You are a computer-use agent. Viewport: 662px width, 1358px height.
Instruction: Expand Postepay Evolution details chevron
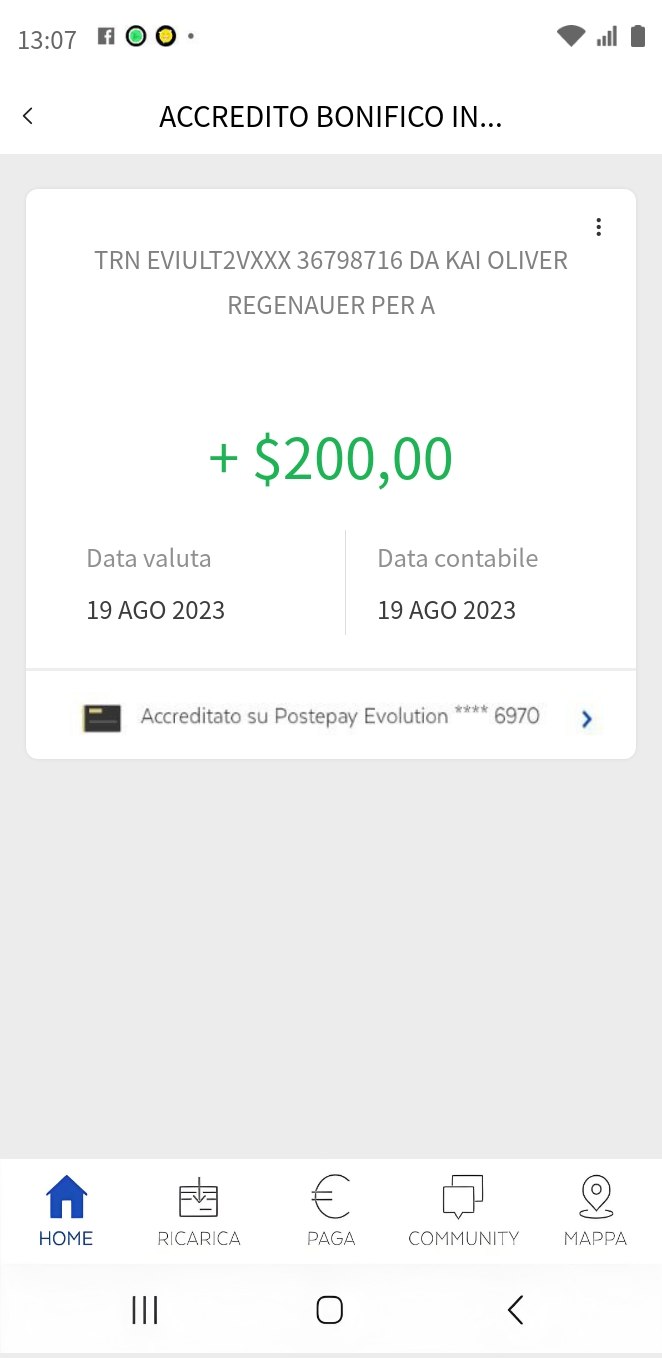point(587,718)
